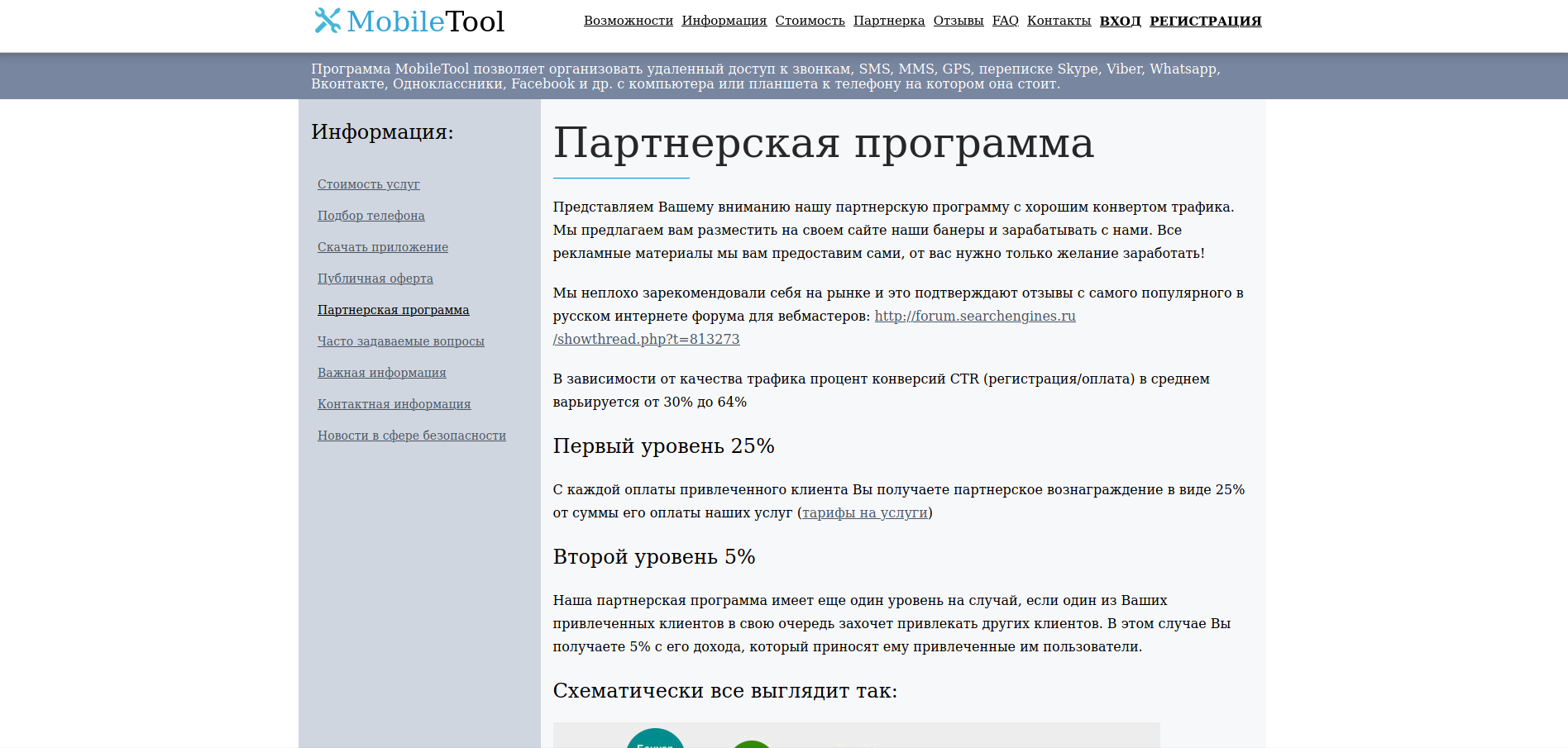Open Важная информация sidebar link
1568x748 pixels.
click(382, 373)
